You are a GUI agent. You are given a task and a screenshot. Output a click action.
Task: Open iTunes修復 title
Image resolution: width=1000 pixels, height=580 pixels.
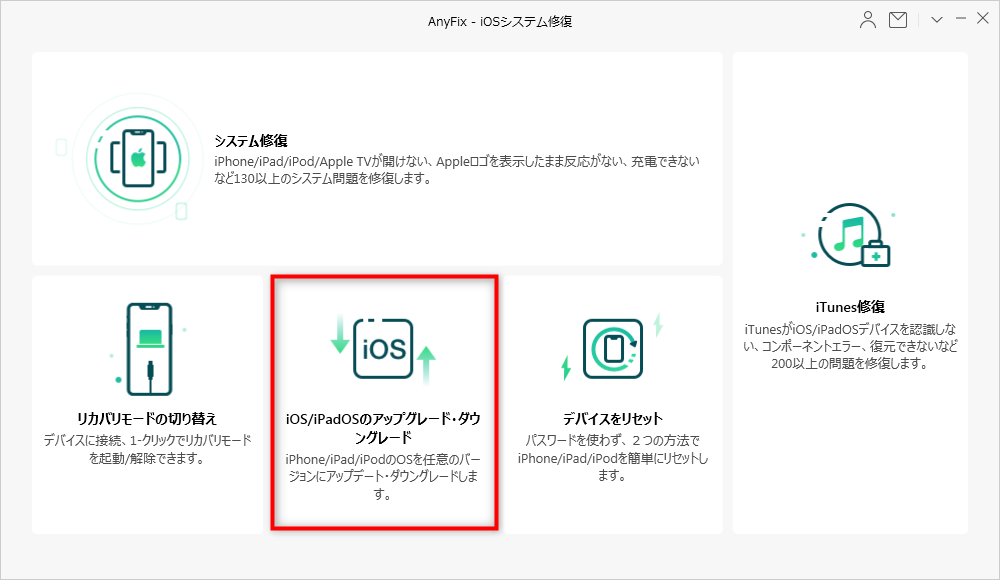pyautogui.click(x=850, y=307)
